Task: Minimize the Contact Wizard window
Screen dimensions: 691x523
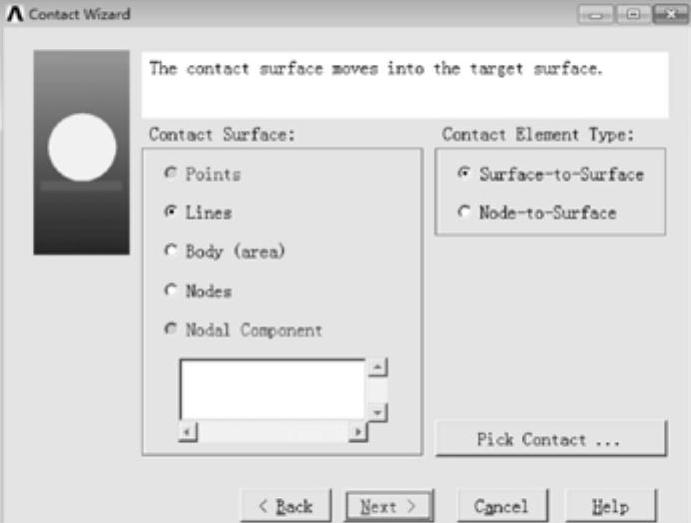Action: tap(595, 15)
